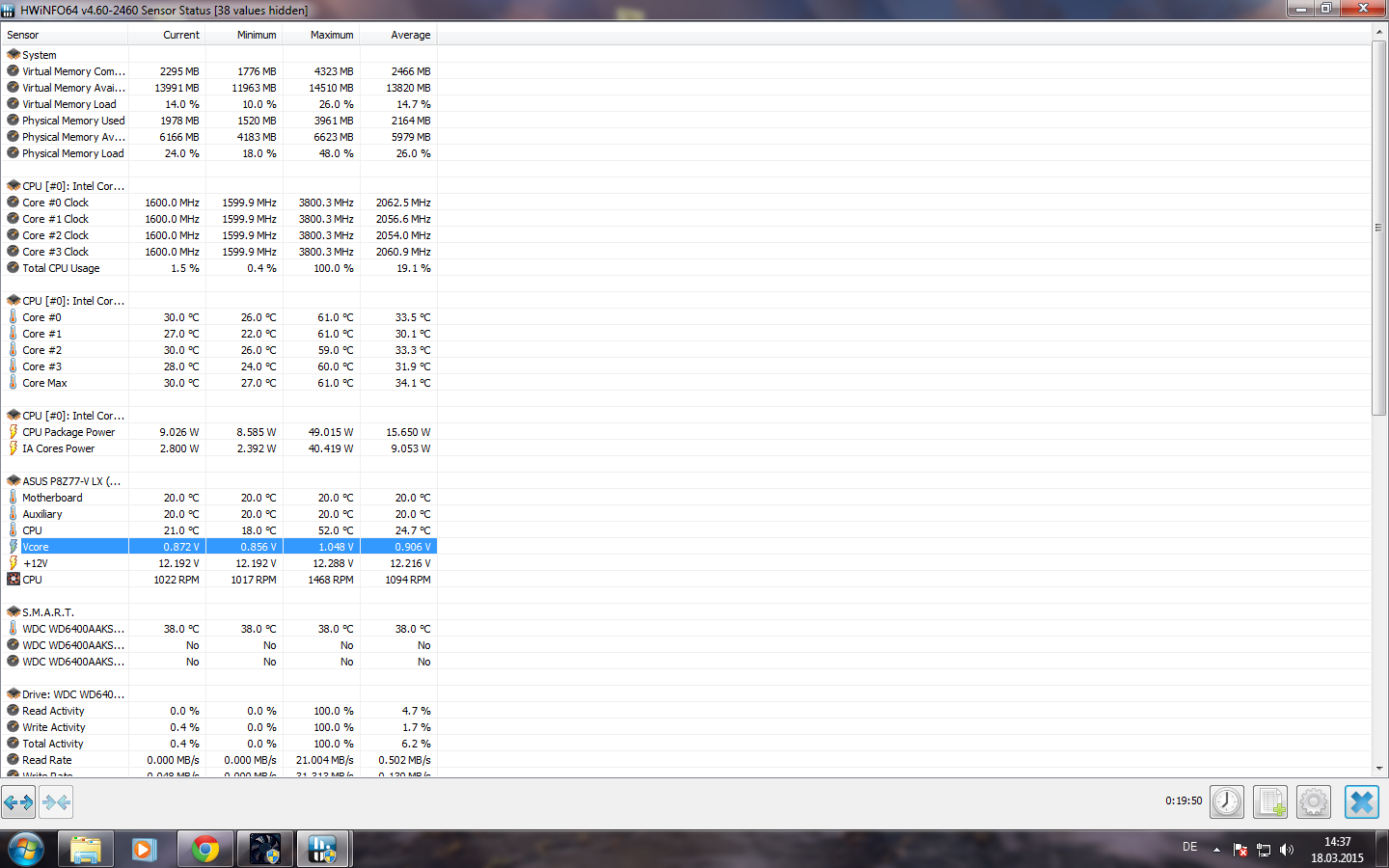This screenshot has height=868, width=1389.
Task: Click the 49.015 W maximum power value
Action: [x=331, y=432]
